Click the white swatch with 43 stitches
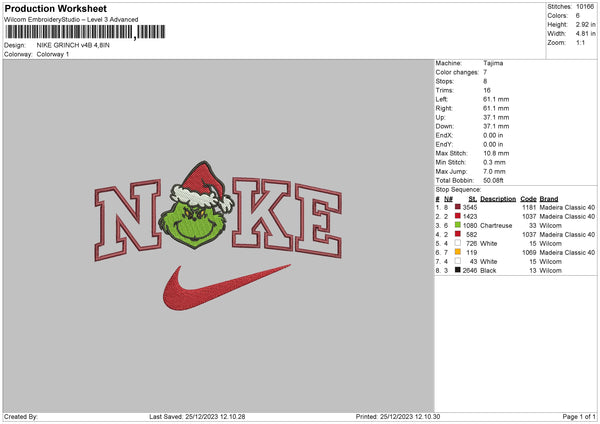 [457, 261]
